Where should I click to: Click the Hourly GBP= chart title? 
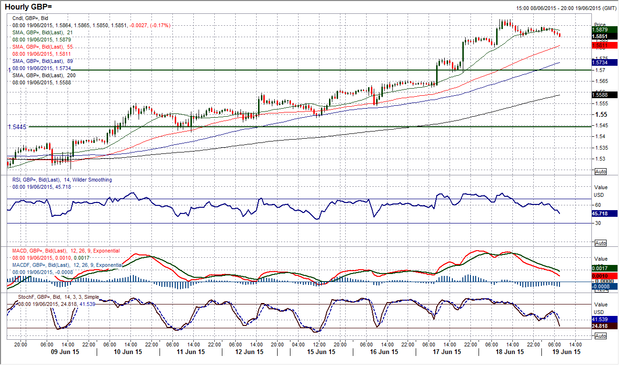(28, 7)
